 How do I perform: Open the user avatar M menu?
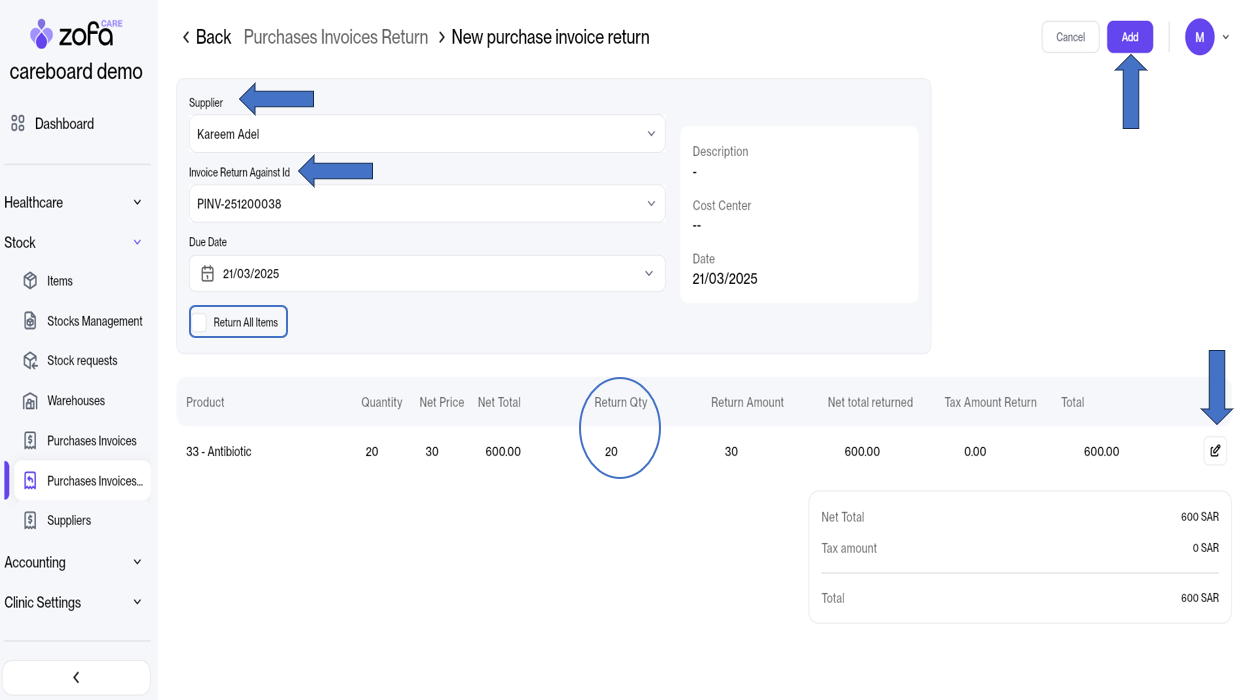[1200, 37]
